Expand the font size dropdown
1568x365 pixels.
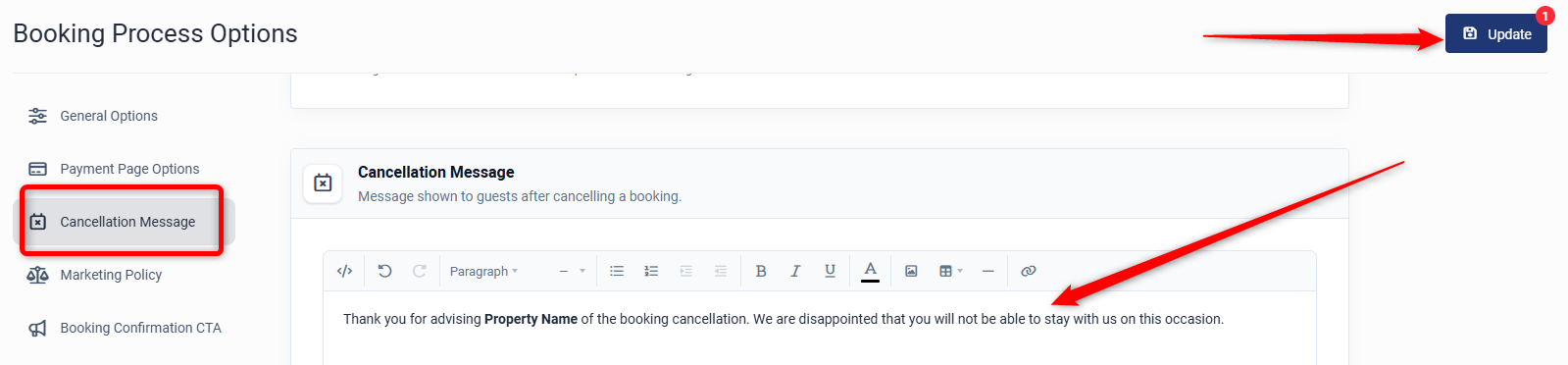(x=572, y=271)
